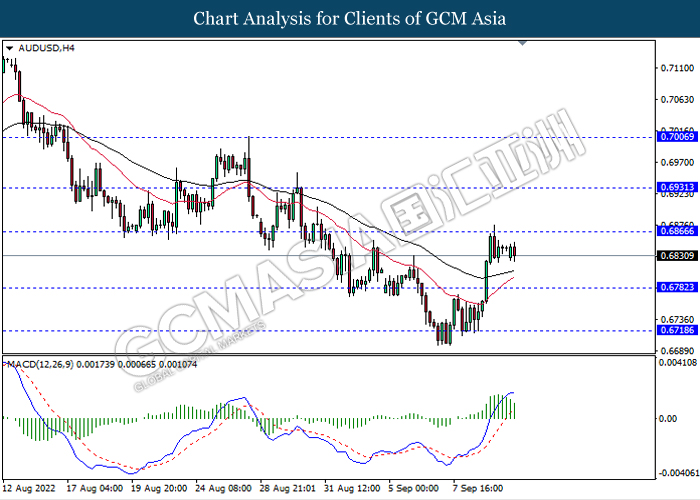Click the 0.69700 price axis value
This screenshot has height=500, width=700.
(x=677, y=162)
